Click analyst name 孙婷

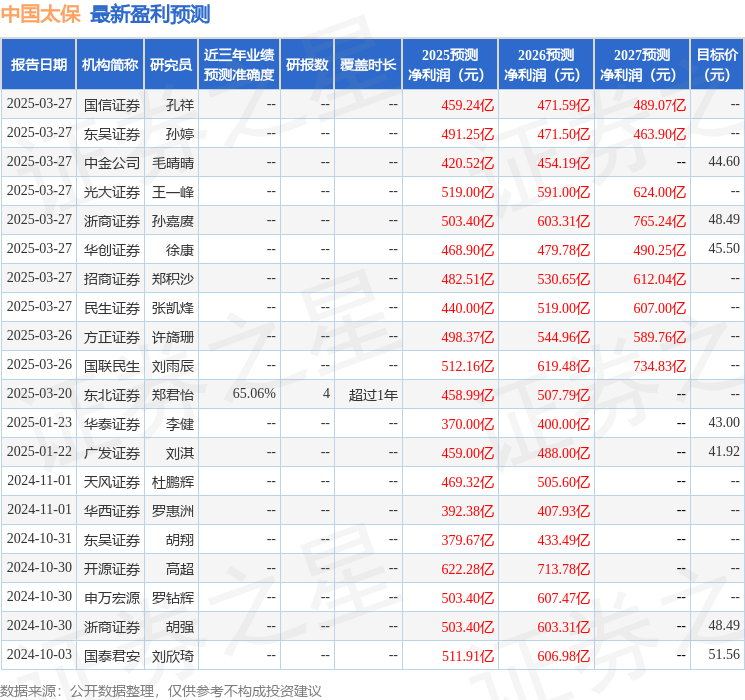[x=180, y=134]
